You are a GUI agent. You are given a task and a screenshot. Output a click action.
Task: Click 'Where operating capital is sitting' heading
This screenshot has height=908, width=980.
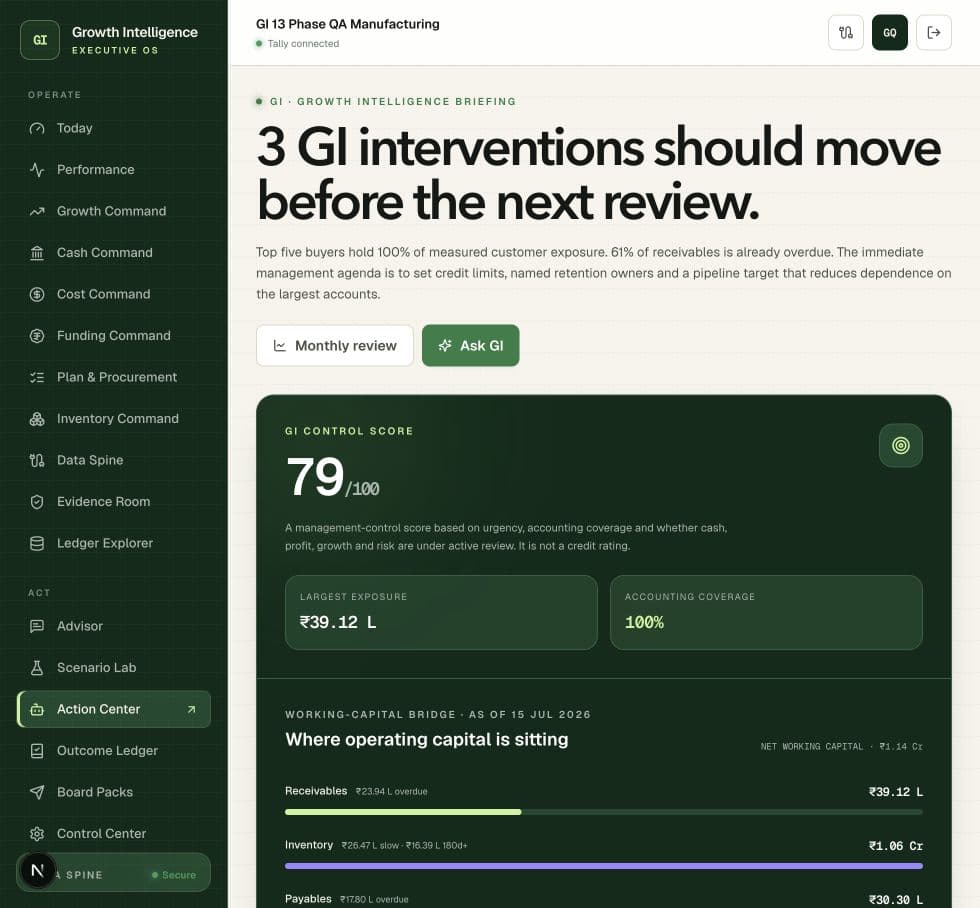(x=427, y=739)
